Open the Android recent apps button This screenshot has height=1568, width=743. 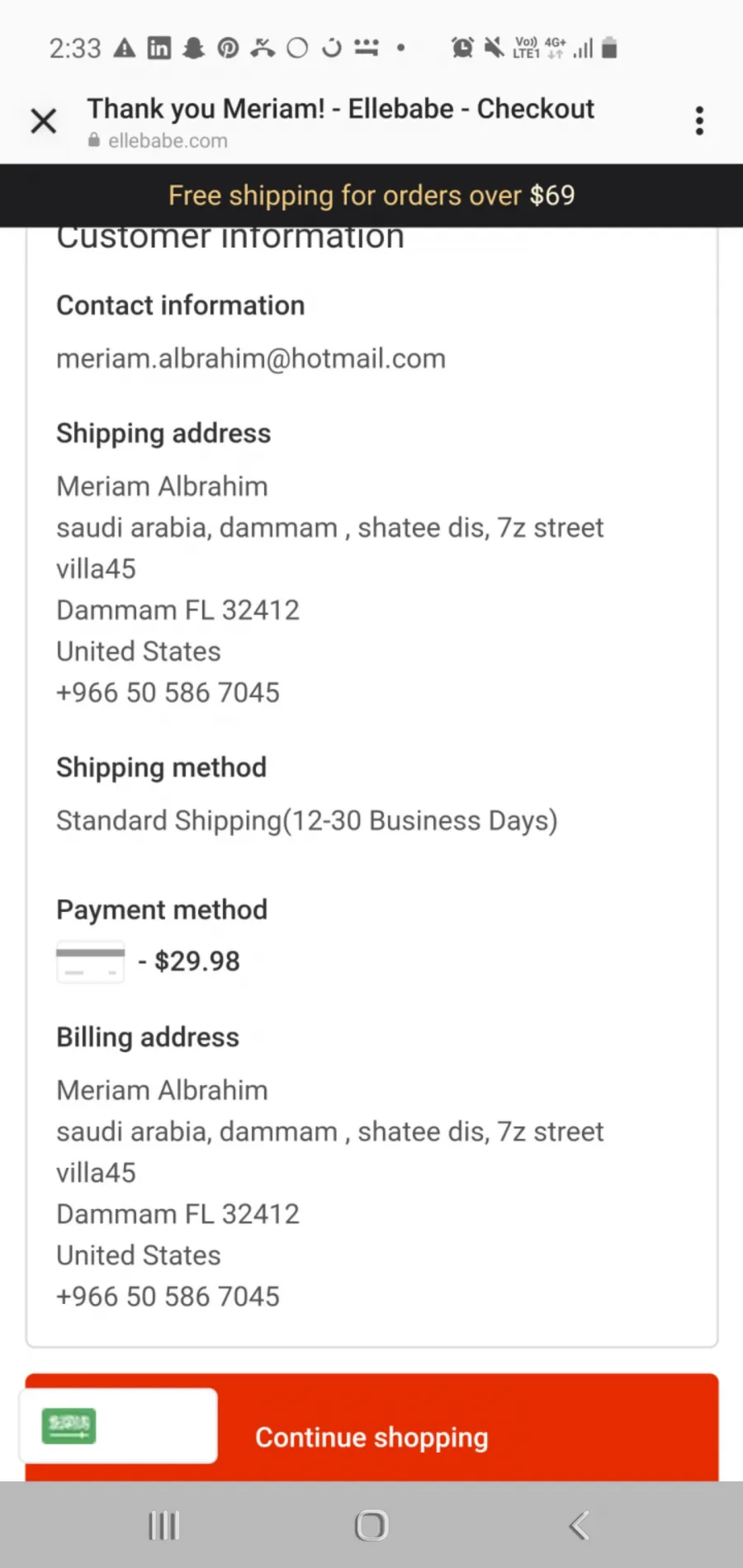(x=163, y=1526)
